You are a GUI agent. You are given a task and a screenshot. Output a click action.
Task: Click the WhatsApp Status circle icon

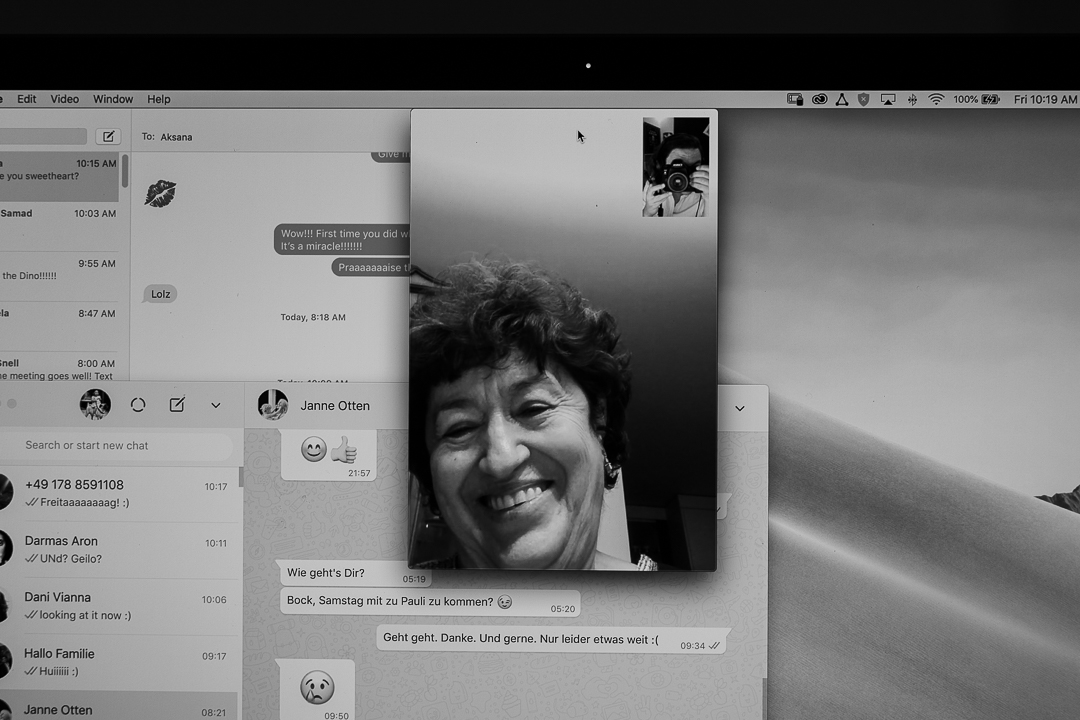(138, 405)
